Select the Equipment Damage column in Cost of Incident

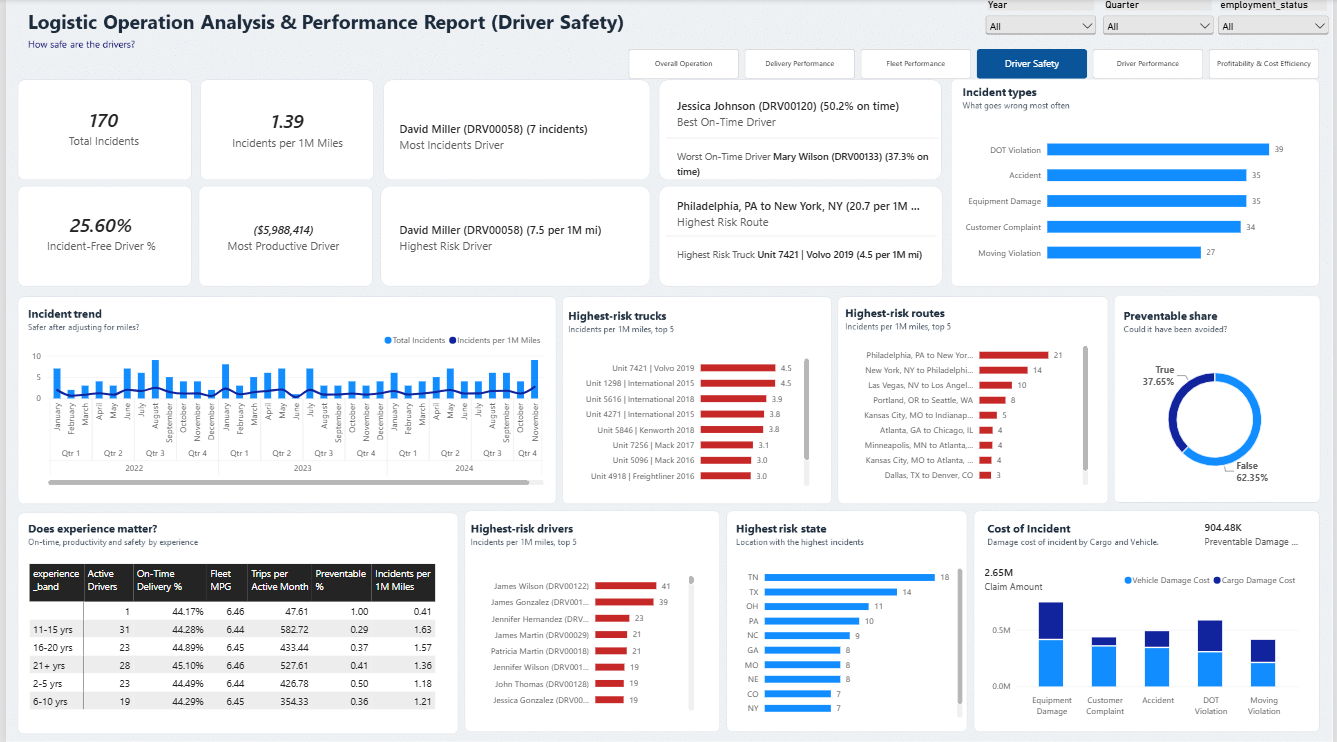pyautogui.click(x=1051, y=643)
